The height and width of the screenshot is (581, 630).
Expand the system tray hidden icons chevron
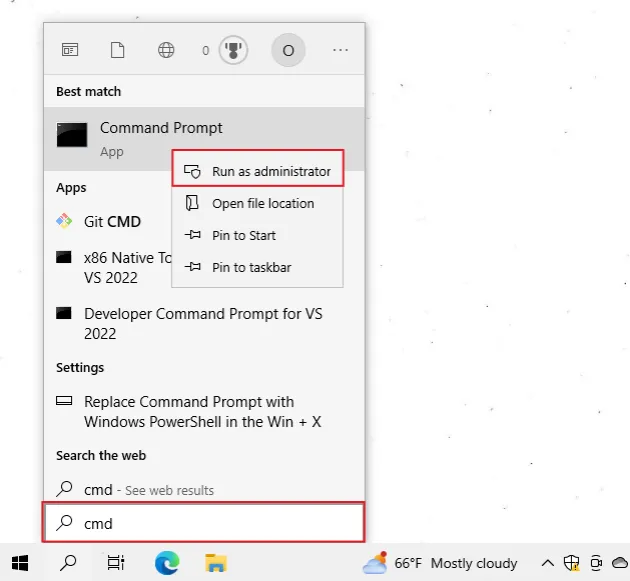[x=548, y=563]
